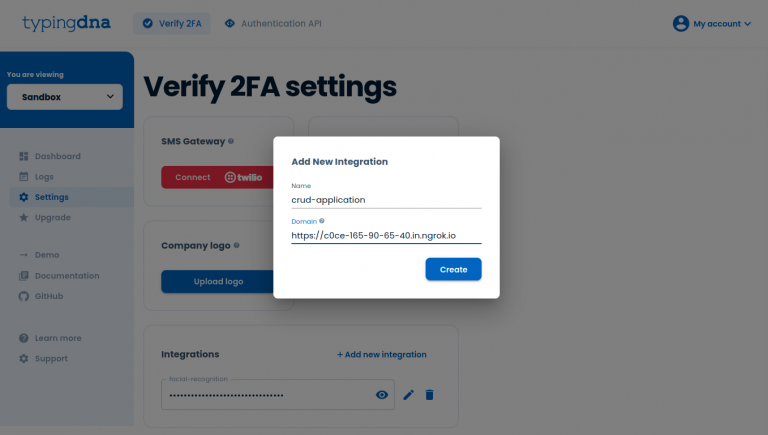The width and height of the screenshot is (768, 435).
Task: Edit facial-recognition integration with pencil icon
Action: 408,395
